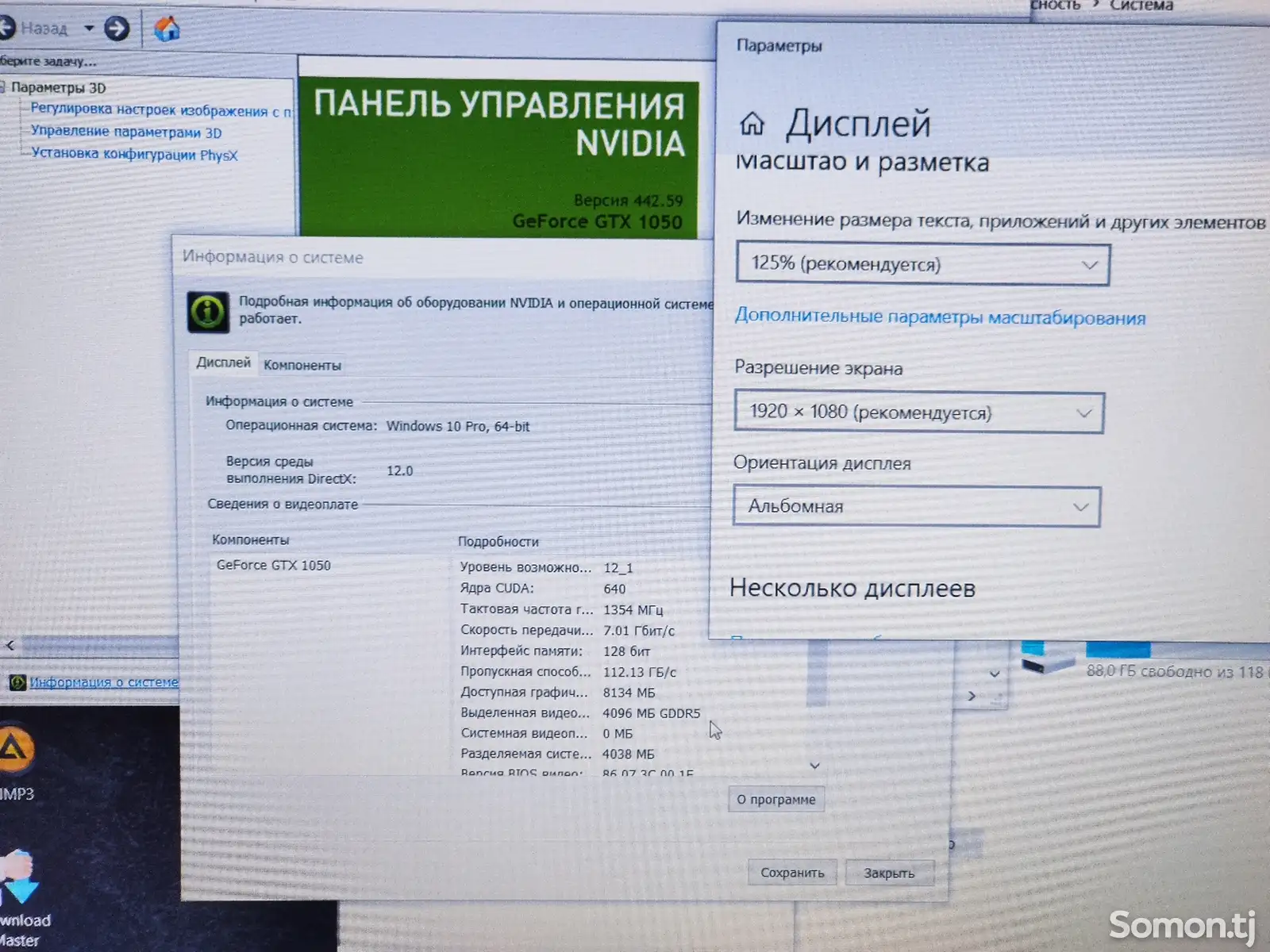Open the Home icon in NVIDIA toolbar
Viewport: 1270px width, 952px height.
[167, 29]
